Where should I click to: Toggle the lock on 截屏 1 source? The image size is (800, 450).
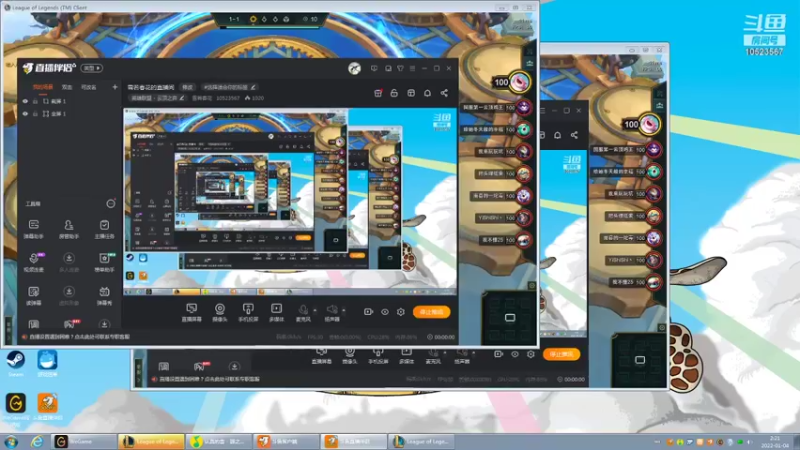pos(35,101)
